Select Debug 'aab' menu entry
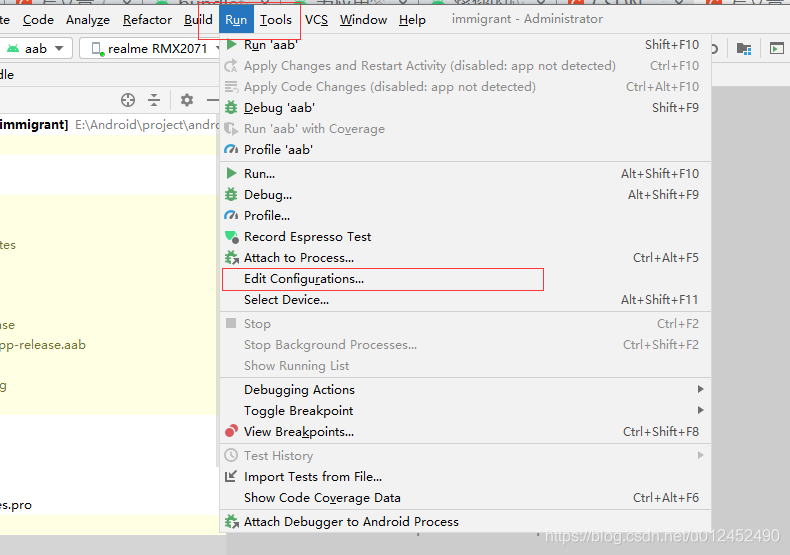Viewport: 790px width, 555px height. point(465,108)
